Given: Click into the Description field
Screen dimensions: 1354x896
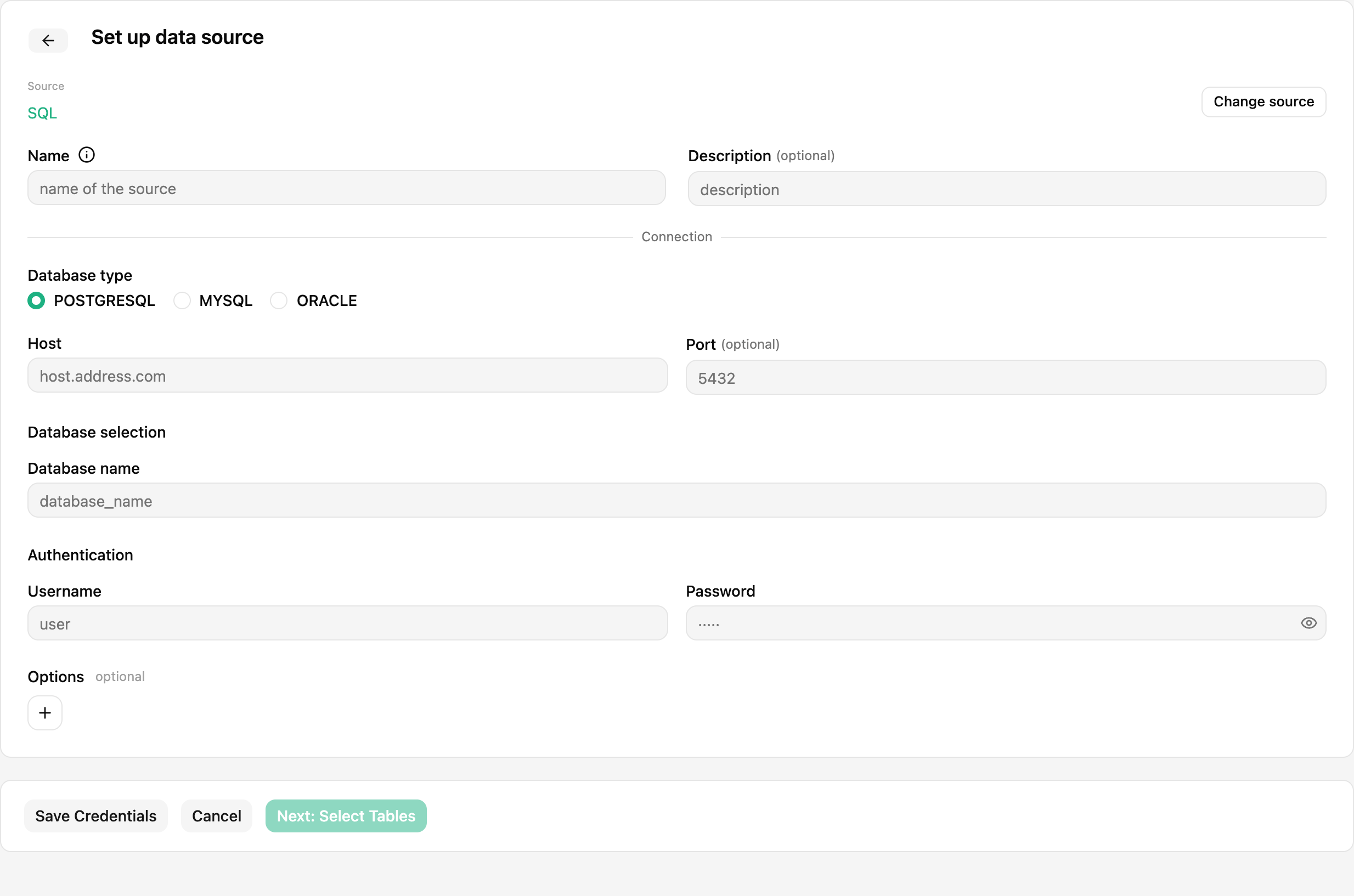Looking at the screenshot, I should pyautogui.click(x=1007, y=189).
